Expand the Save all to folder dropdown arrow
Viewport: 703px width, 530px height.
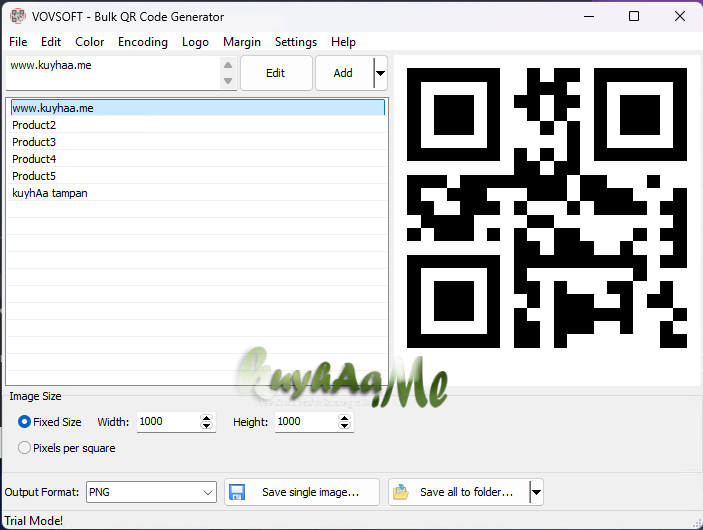pyautogui.click(x=536, y=492)
